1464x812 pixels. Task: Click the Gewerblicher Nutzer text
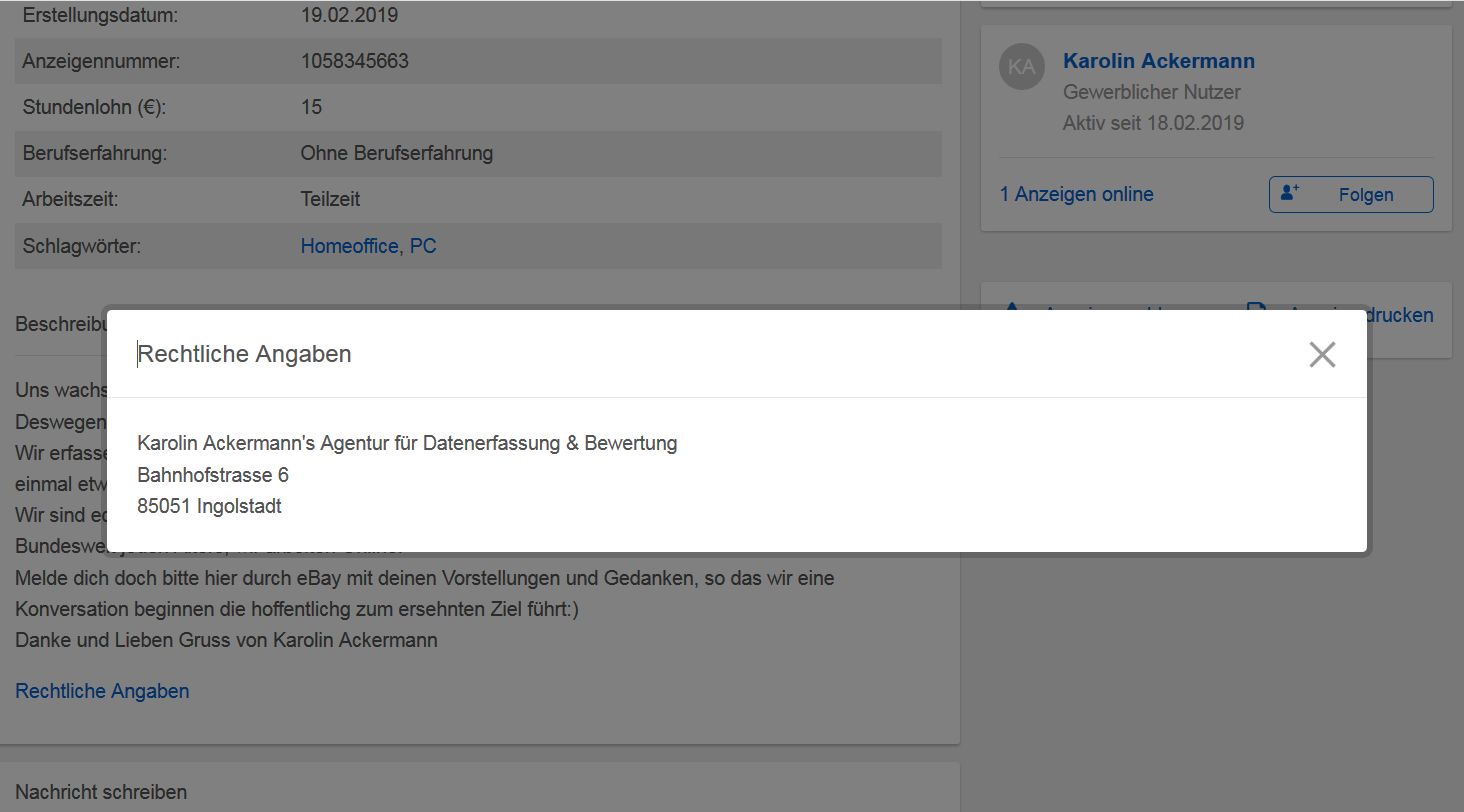pos(1151,92)
